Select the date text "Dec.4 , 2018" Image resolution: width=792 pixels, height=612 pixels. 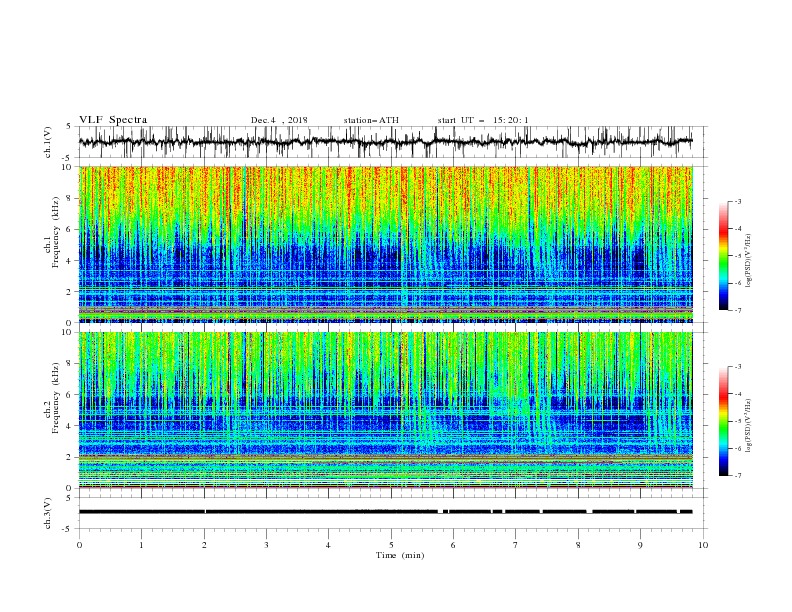point(279,120)
